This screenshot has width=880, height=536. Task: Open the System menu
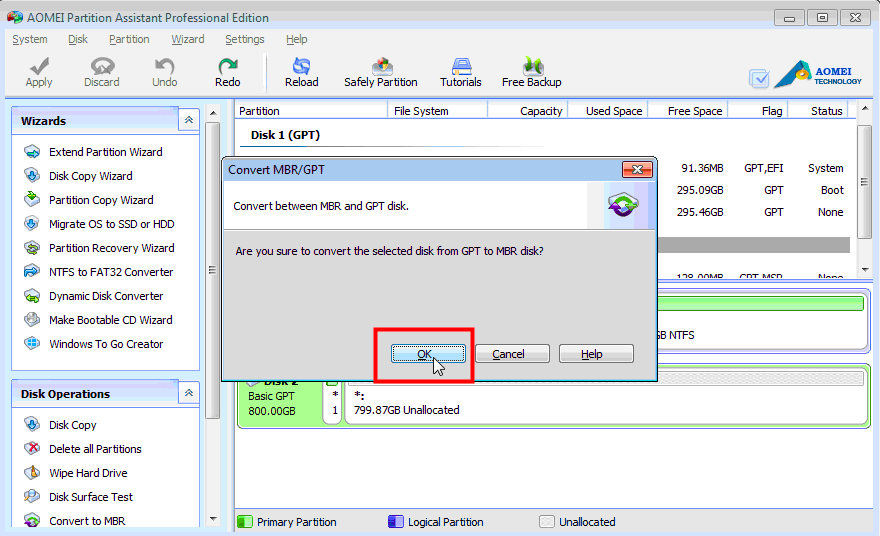pos(30,39)
